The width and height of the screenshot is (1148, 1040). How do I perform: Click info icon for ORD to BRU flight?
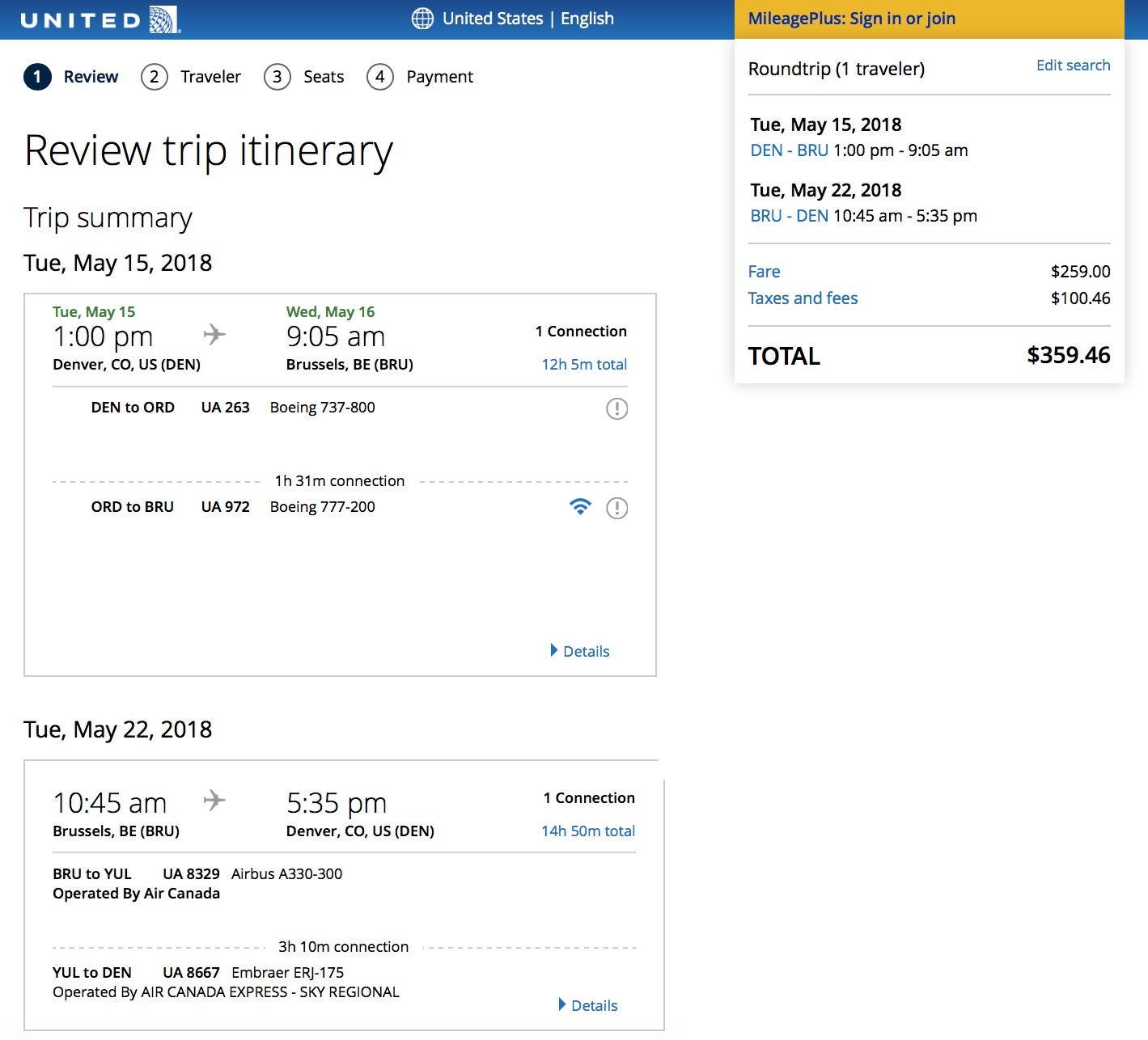[x=616, y=508]
